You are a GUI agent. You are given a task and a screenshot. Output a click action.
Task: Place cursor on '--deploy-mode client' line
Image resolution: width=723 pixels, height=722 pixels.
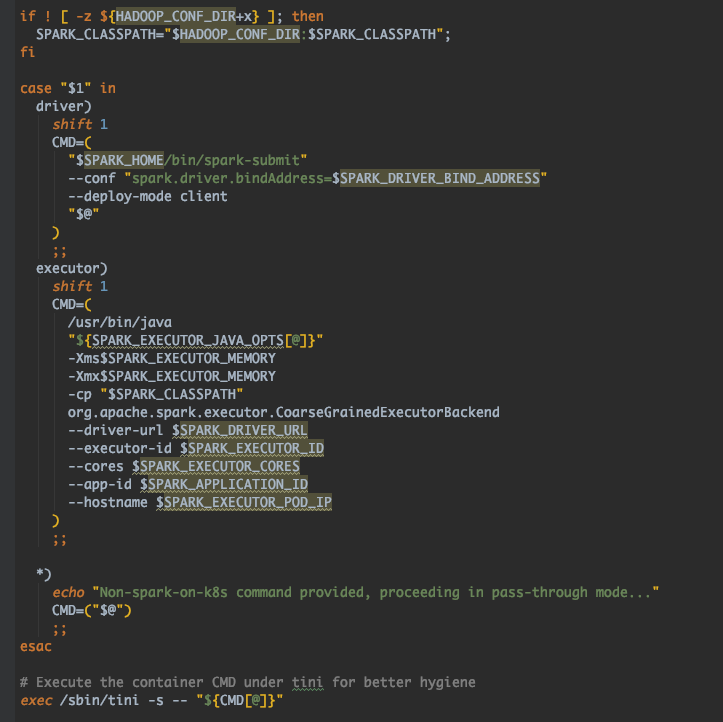(147, 196)
